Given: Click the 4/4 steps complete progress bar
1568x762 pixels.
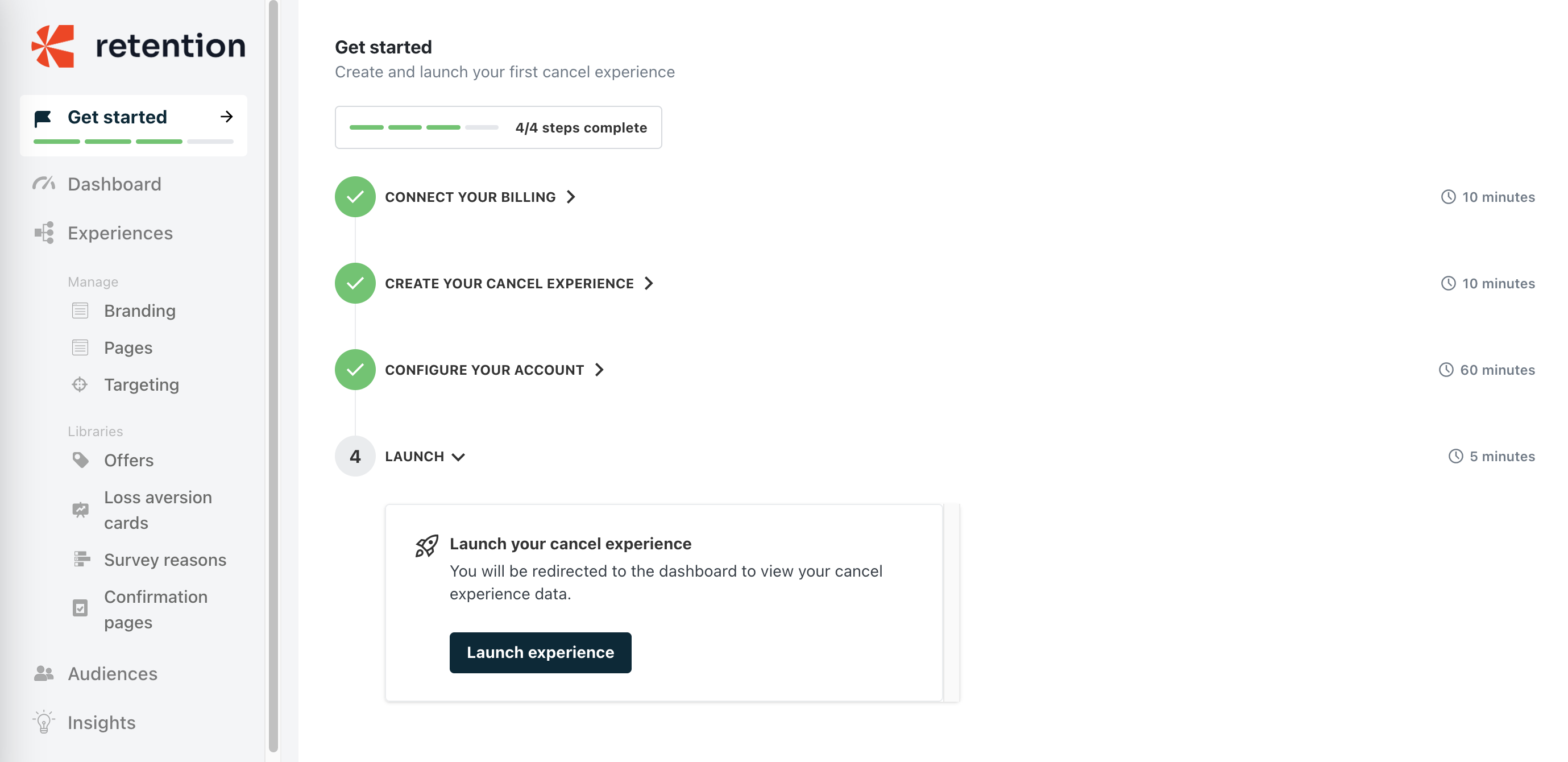Looking at the screenshot, I should point(498,127).
